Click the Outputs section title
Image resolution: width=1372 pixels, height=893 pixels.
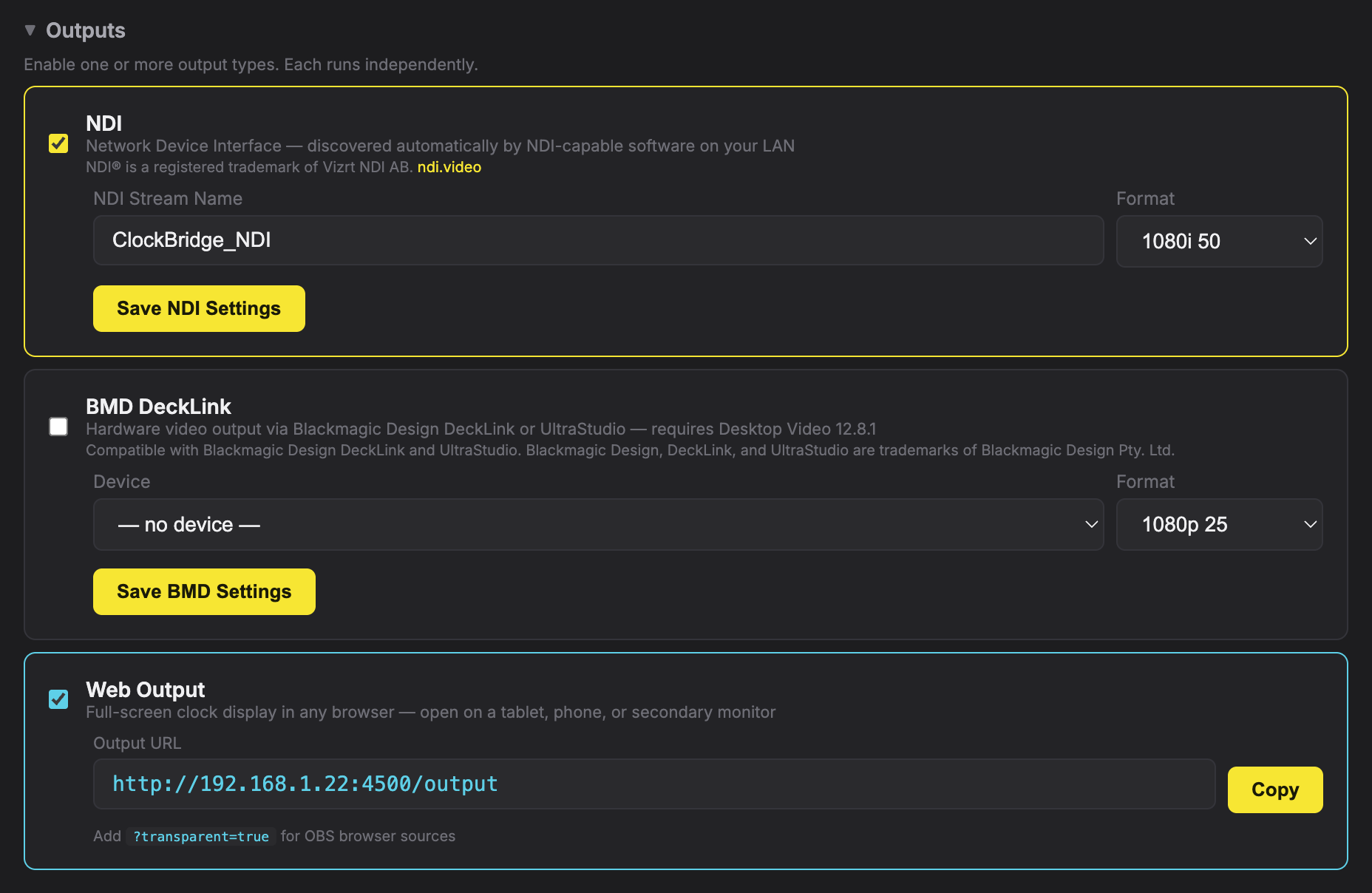point(86,30)
